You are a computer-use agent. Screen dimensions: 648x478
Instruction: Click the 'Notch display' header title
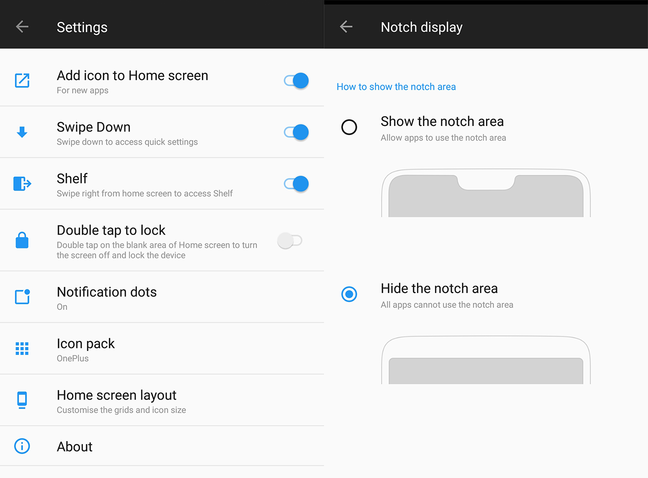click(422, 27)
